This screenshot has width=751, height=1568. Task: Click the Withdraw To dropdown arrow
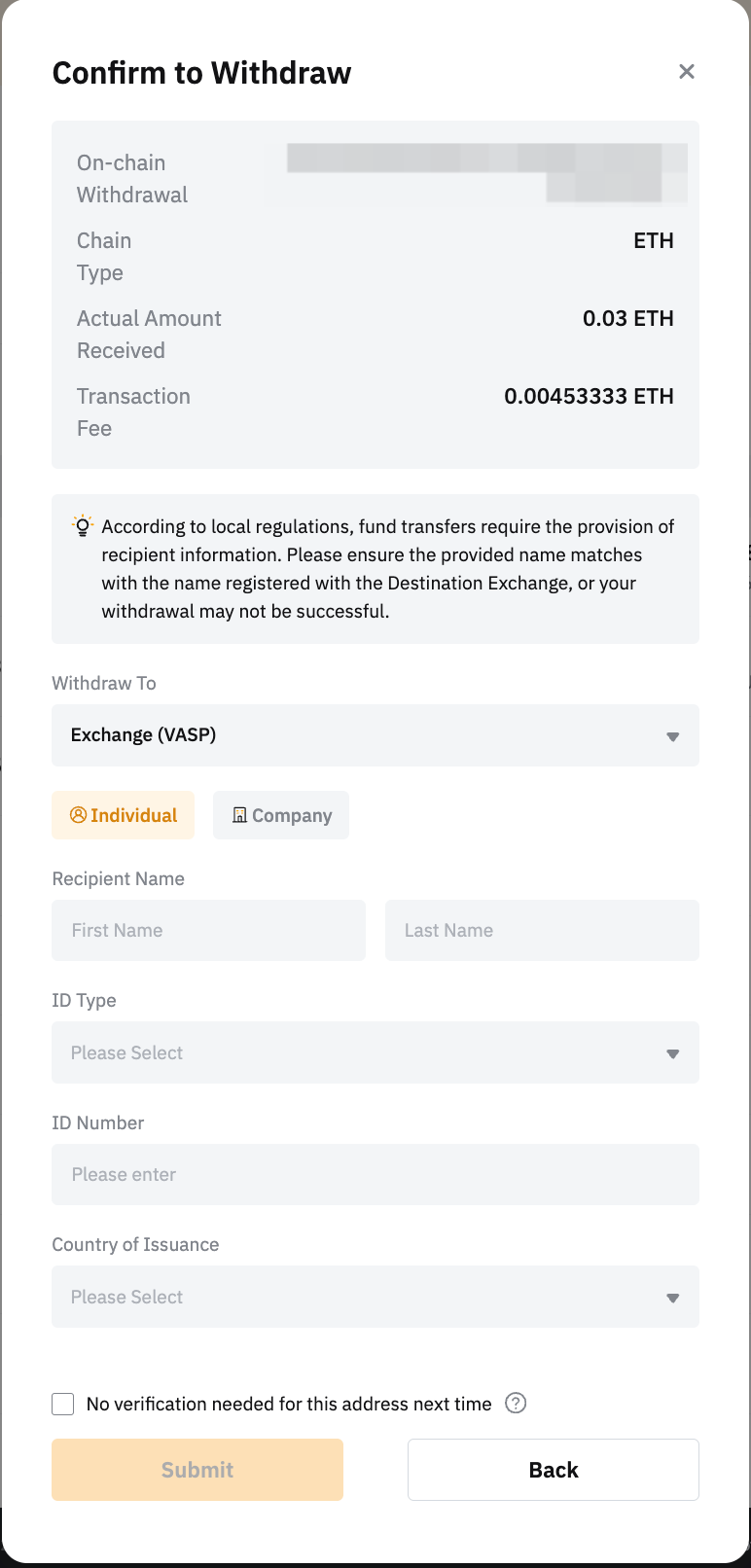(672, 736)
